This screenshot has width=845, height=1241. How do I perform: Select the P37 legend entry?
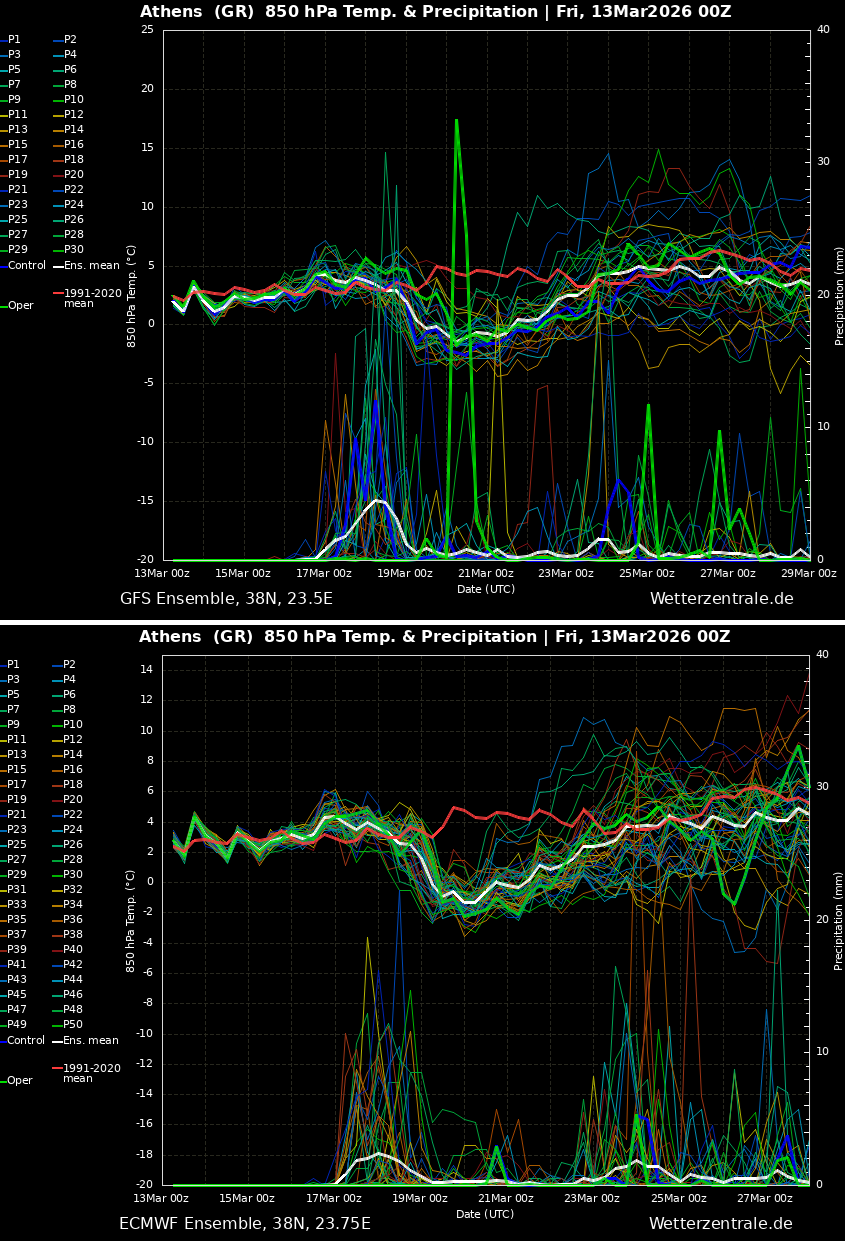(x=17, y=935)
